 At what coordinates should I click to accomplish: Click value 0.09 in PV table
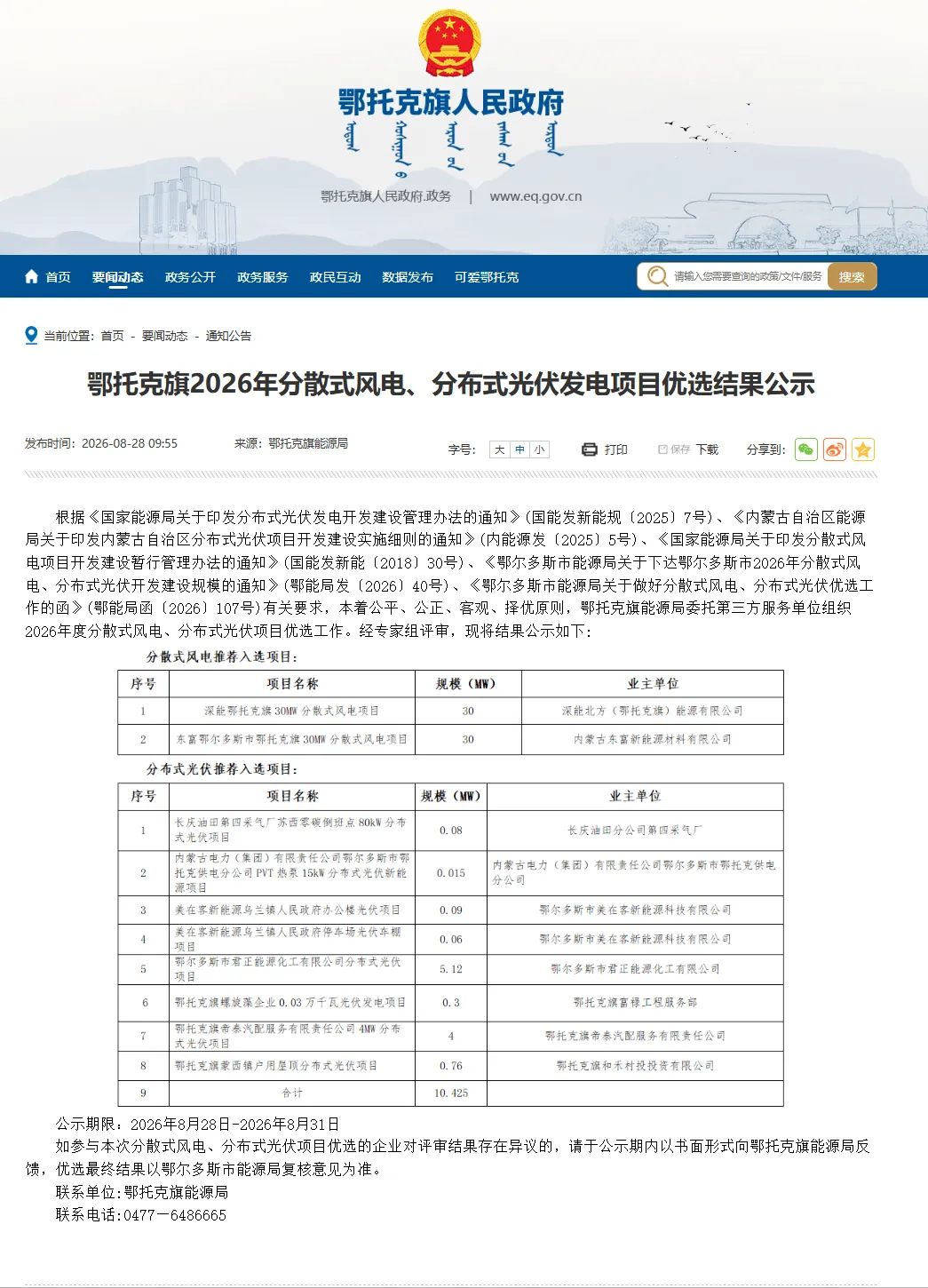tap(451, 910)
